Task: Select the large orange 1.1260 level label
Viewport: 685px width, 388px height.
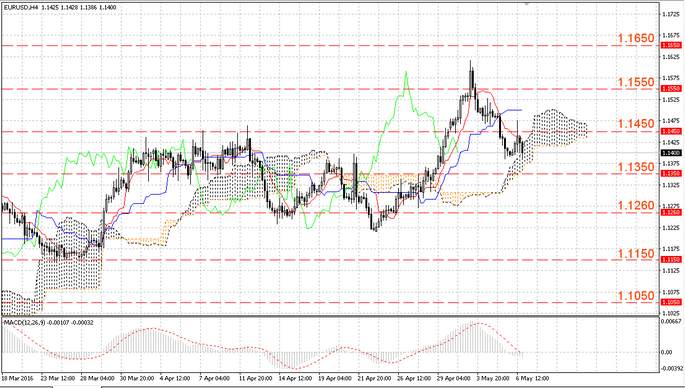Action: tap(636, 205)
